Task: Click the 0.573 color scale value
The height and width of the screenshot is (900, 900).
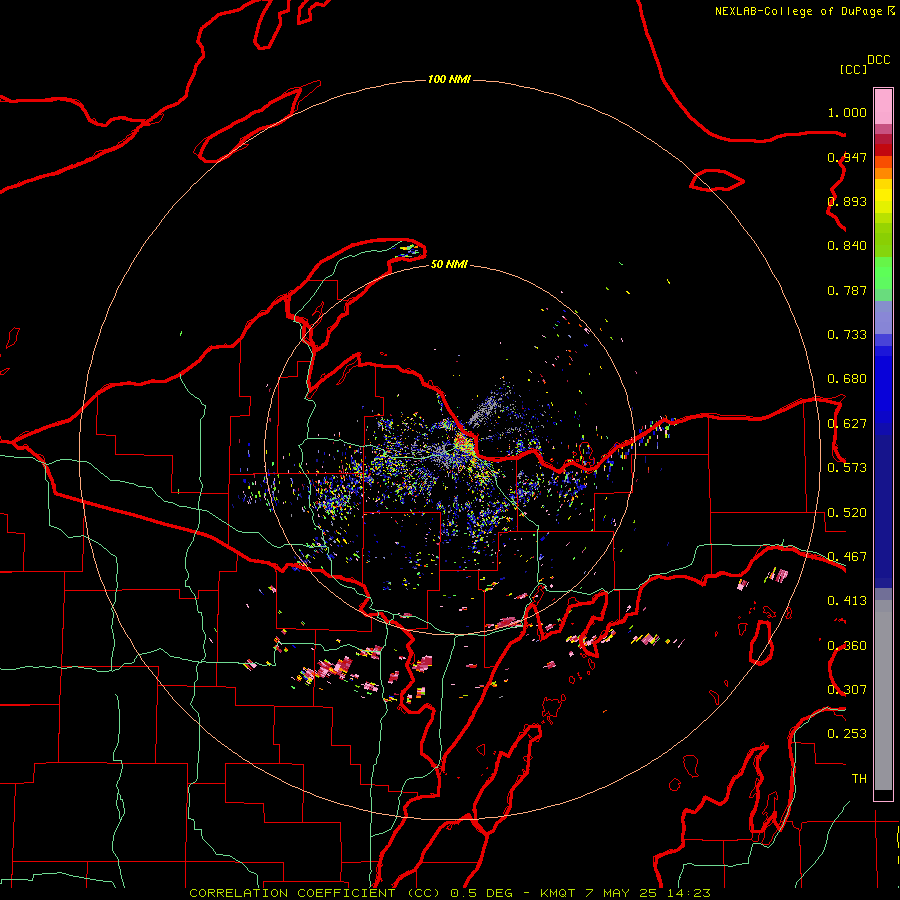Action: [x=847, y=468]
